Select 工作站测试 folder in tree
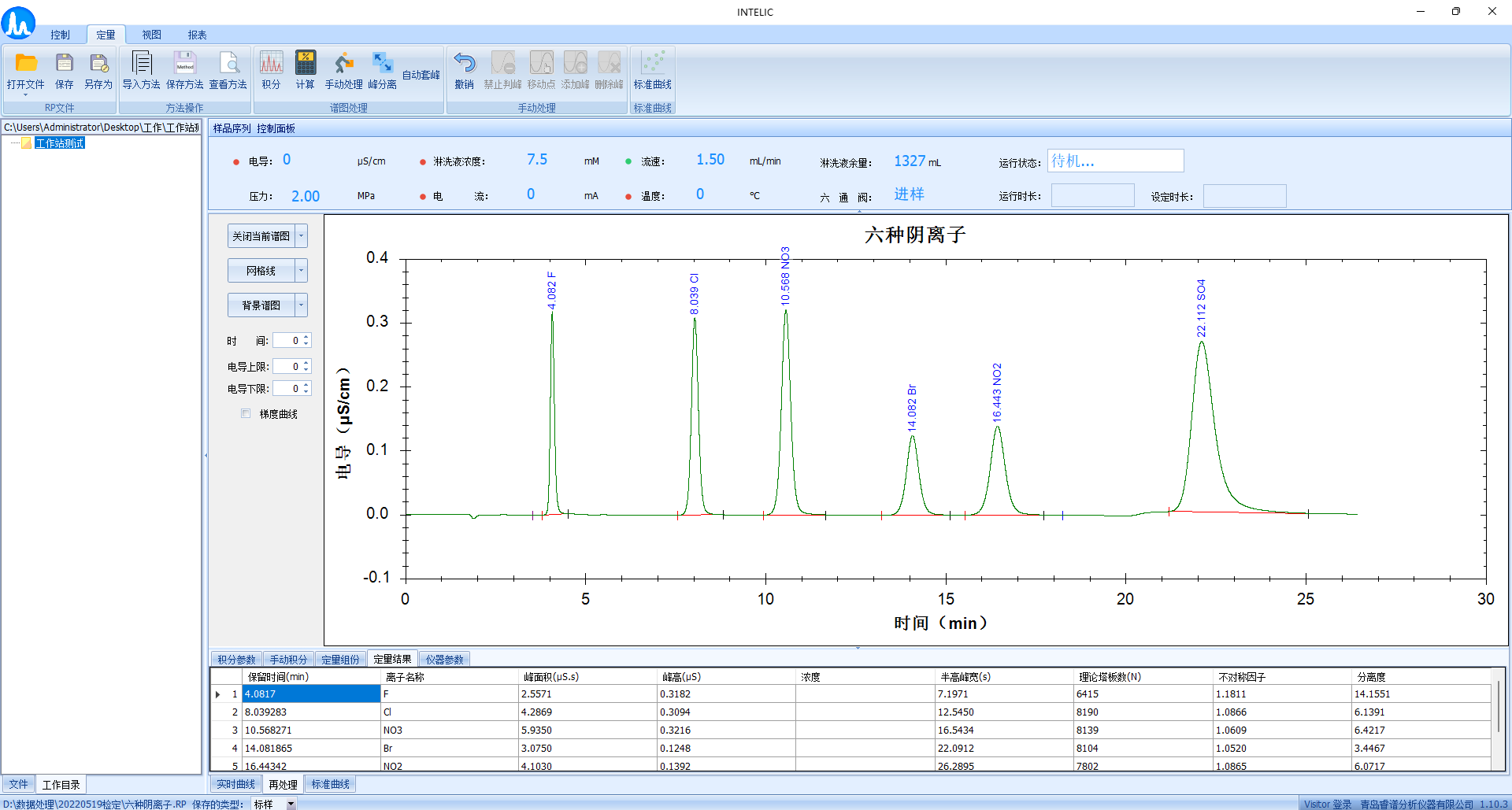Viewport: 1512px width, 810px height. coord(60,143)
